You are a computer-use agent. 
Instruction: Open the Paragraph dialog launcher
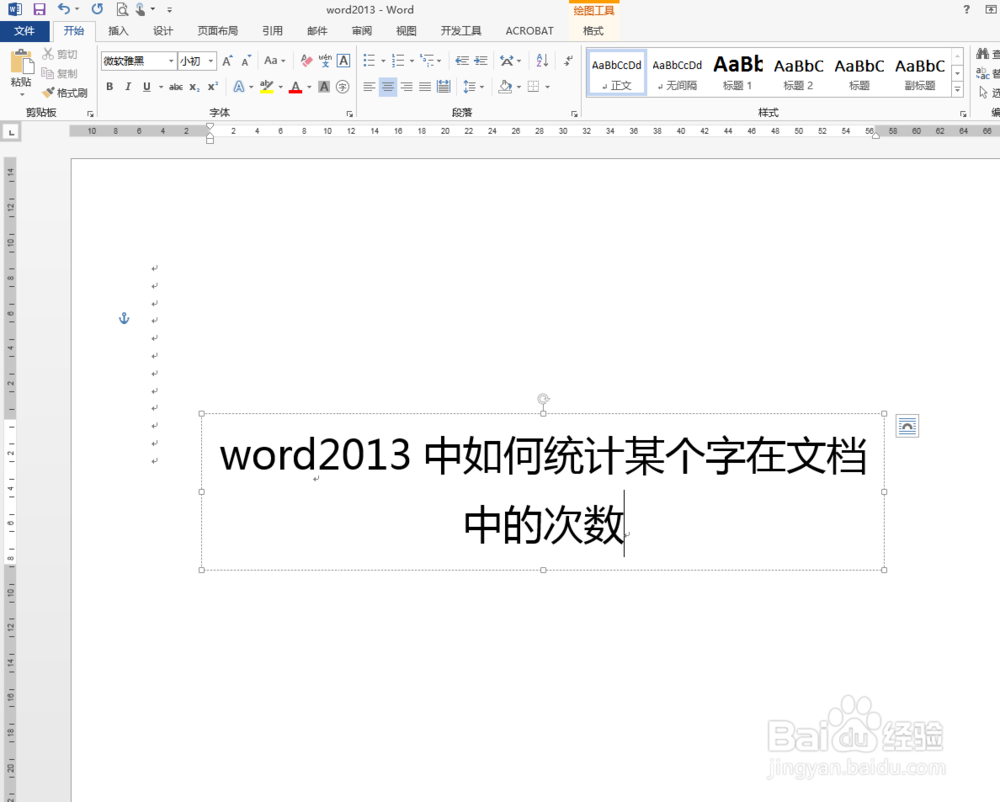574,113
